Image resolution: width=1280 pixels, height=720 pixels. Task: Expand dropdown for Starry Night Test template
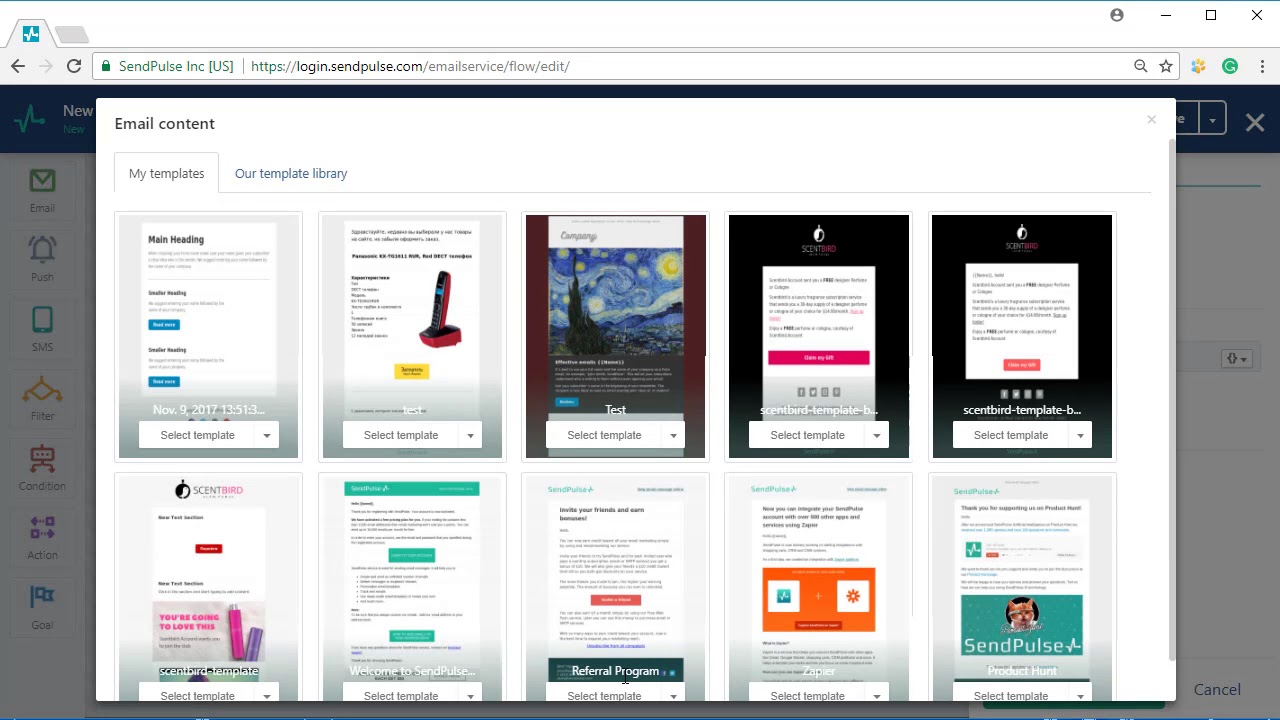(x=673, y=435)
